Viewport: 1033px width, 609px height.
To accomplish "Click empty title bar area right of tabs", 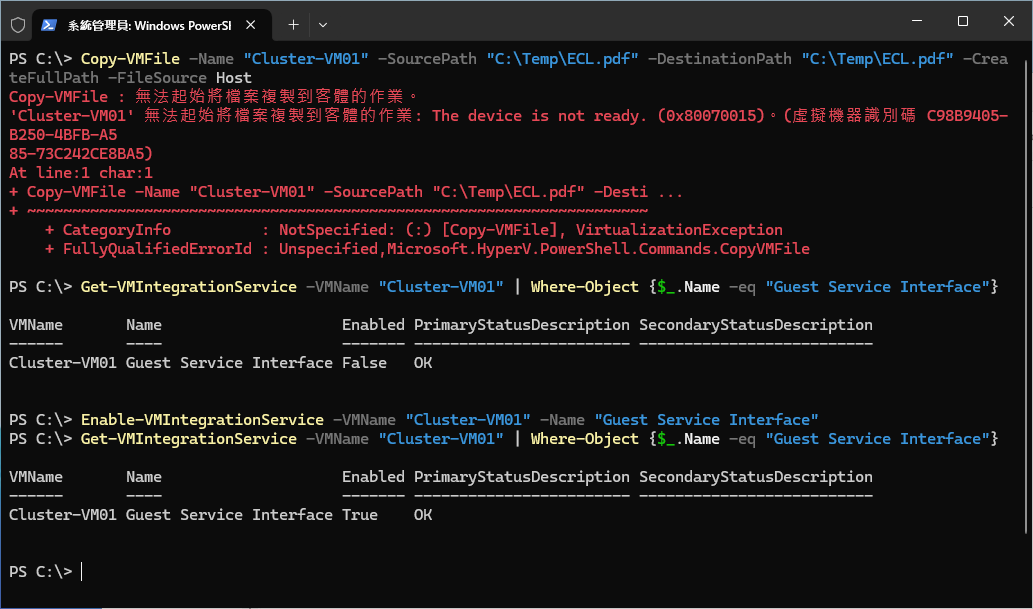I will [x=600, y=22].
